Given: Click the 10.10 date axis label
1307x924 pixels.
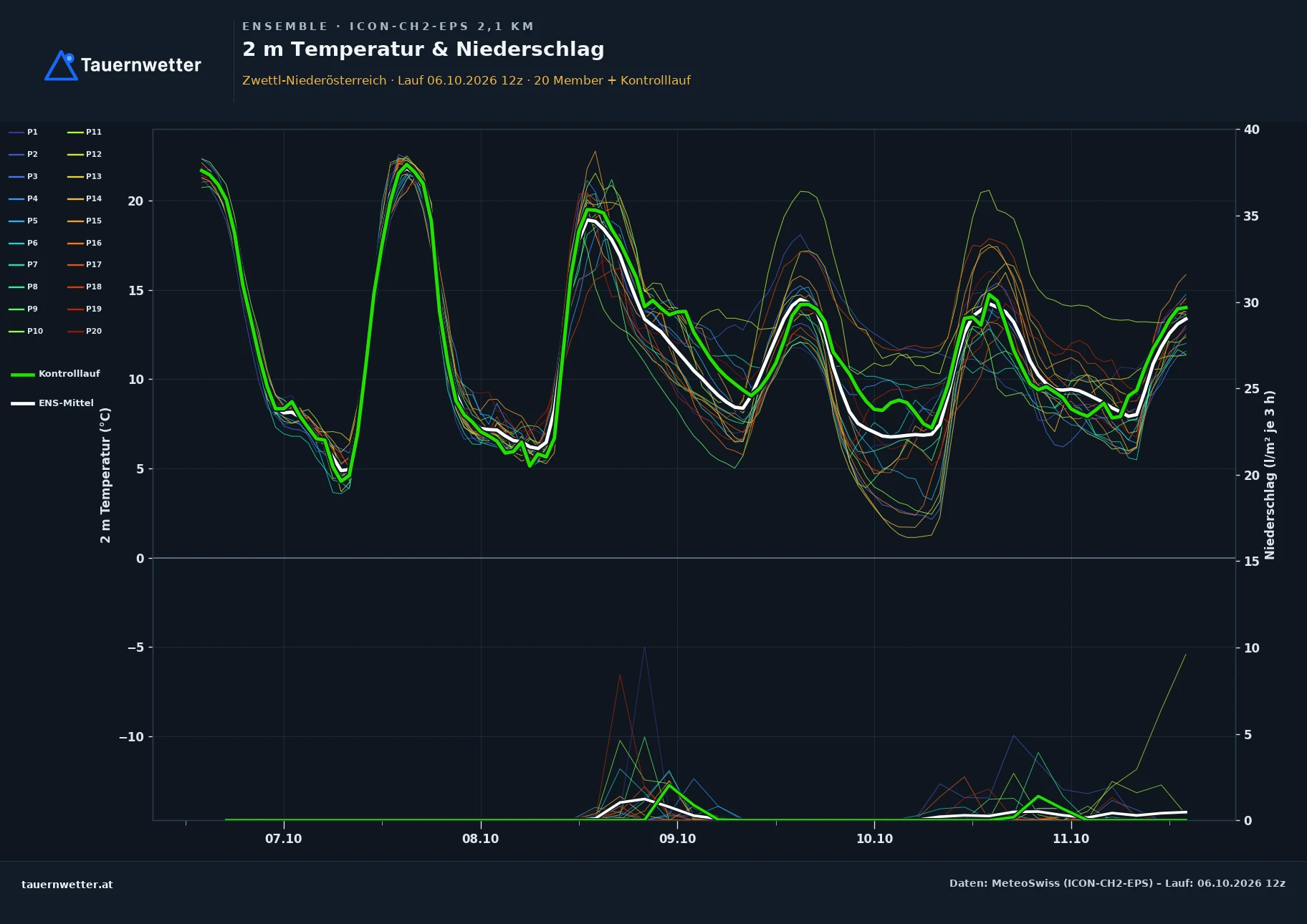Looking at the screenshot, I should [x=875, y=839].
